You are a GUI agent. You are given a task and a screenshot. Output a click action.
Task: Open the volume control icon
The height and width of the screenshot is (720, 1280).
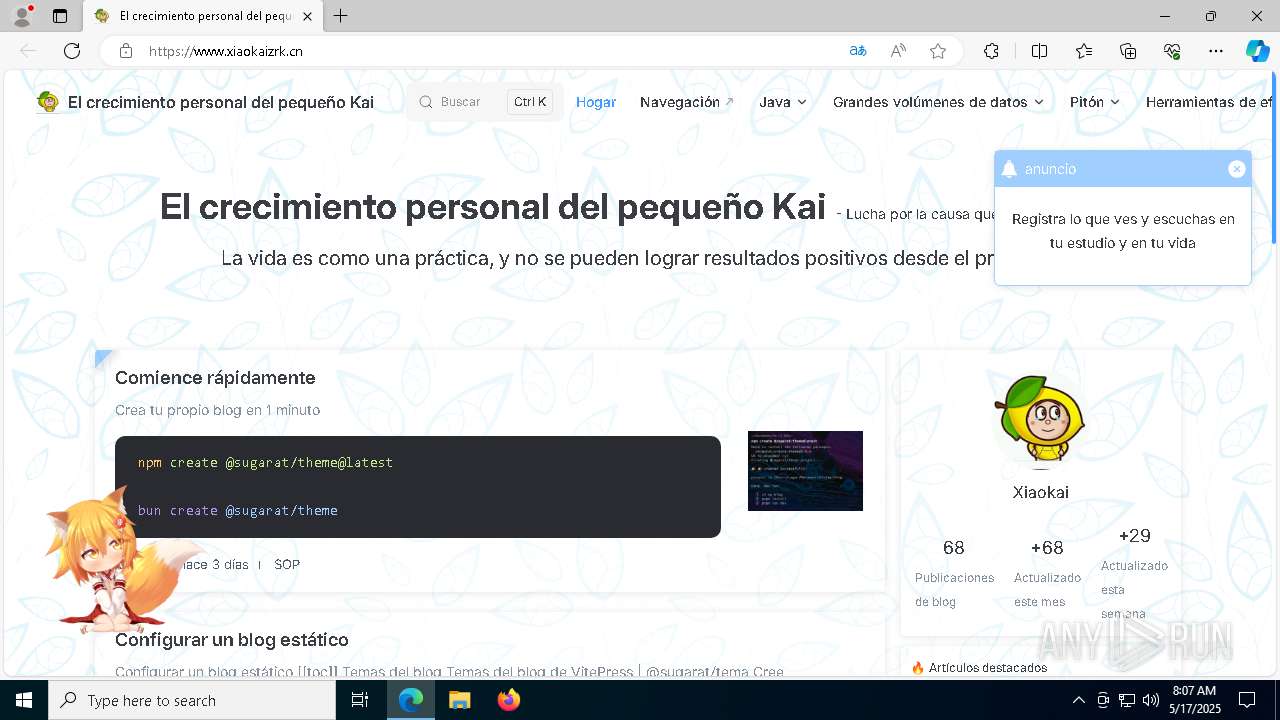[x=1150, y=700]
